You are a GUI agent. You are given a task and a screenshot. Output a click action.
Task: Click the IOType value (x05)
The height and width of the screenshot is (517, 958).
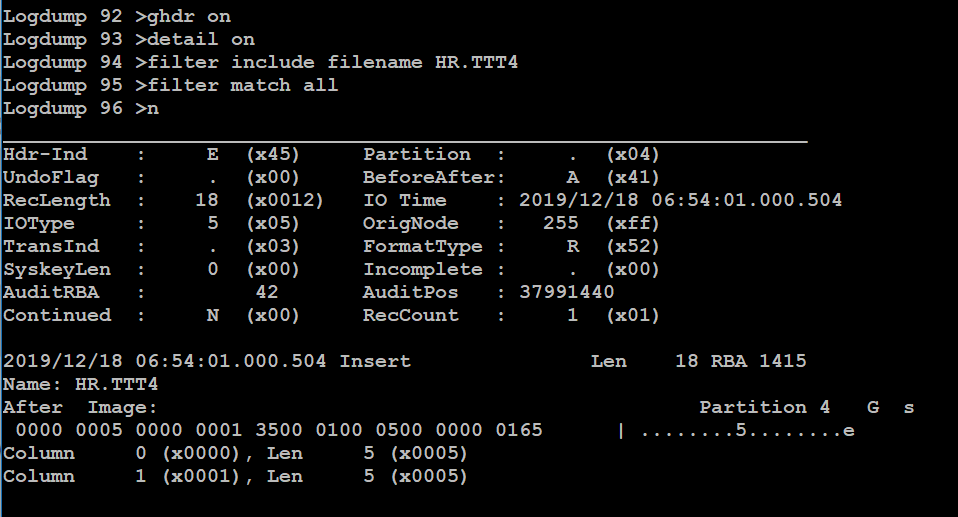(273, 224)
